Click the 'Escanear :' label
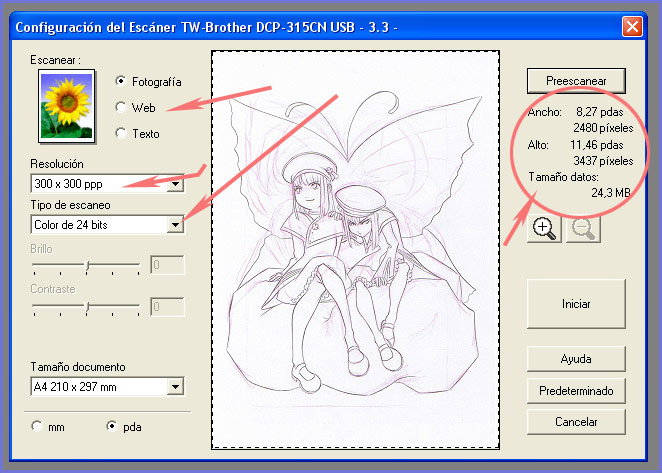Viewport: 662px width, 473px height. (55, 60)
